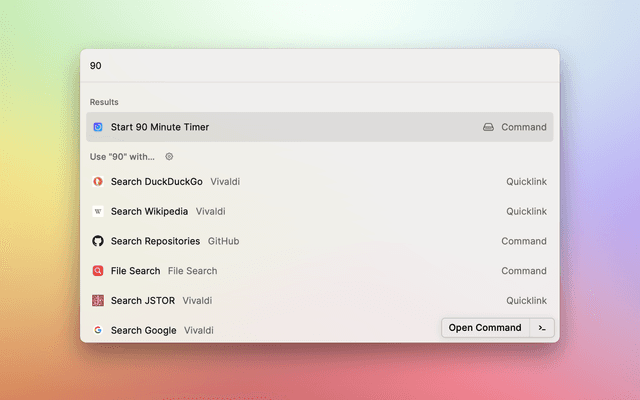This screenshot has height=400, width=640.
Task: Select Start 90 Minute Timer result
Action: point(160,127)
